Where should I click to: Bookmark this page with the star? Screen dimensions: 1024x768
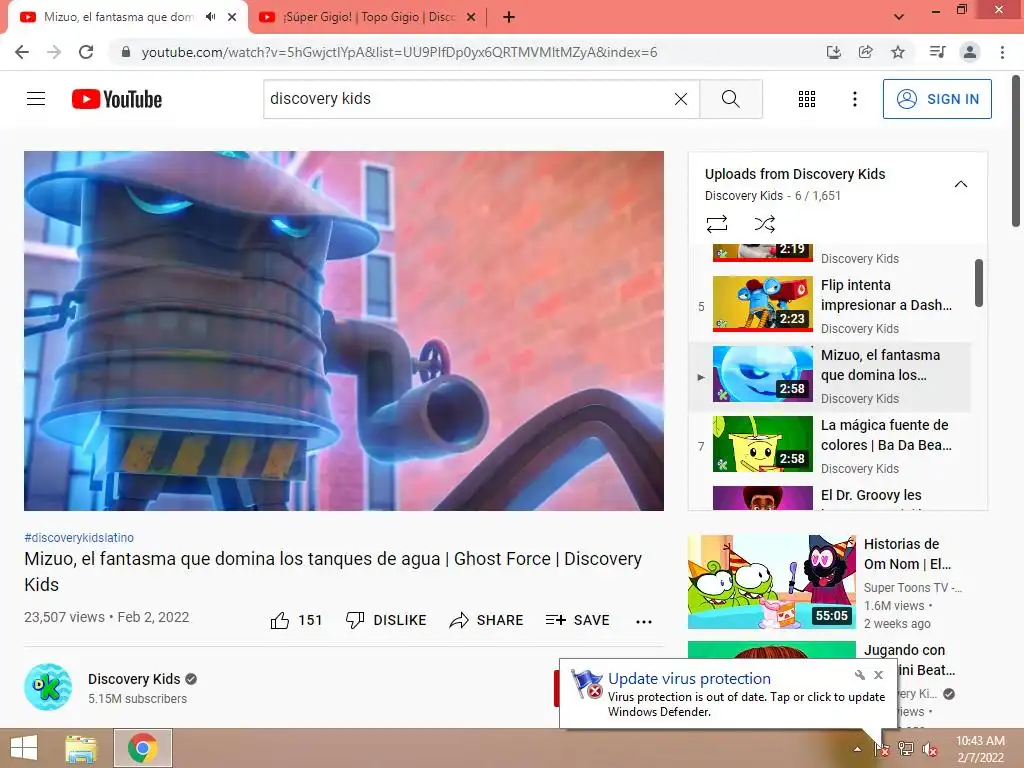pos(898,52)
